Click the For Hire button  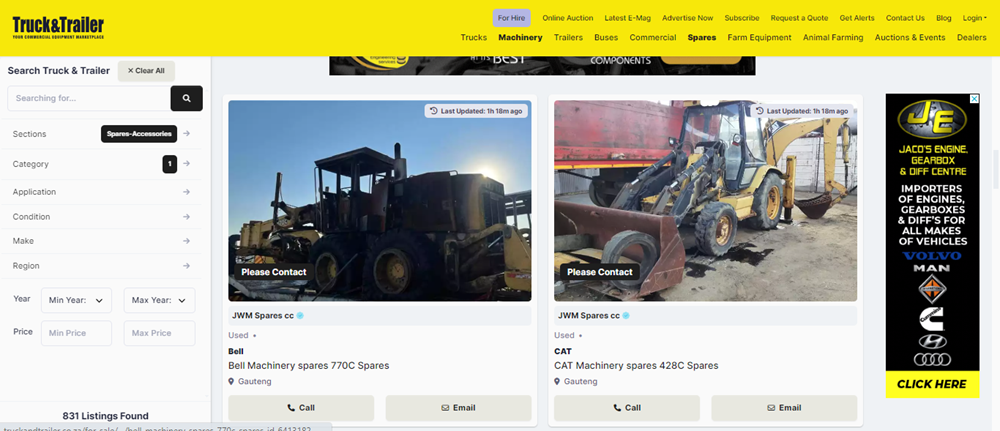coord(511,18)
